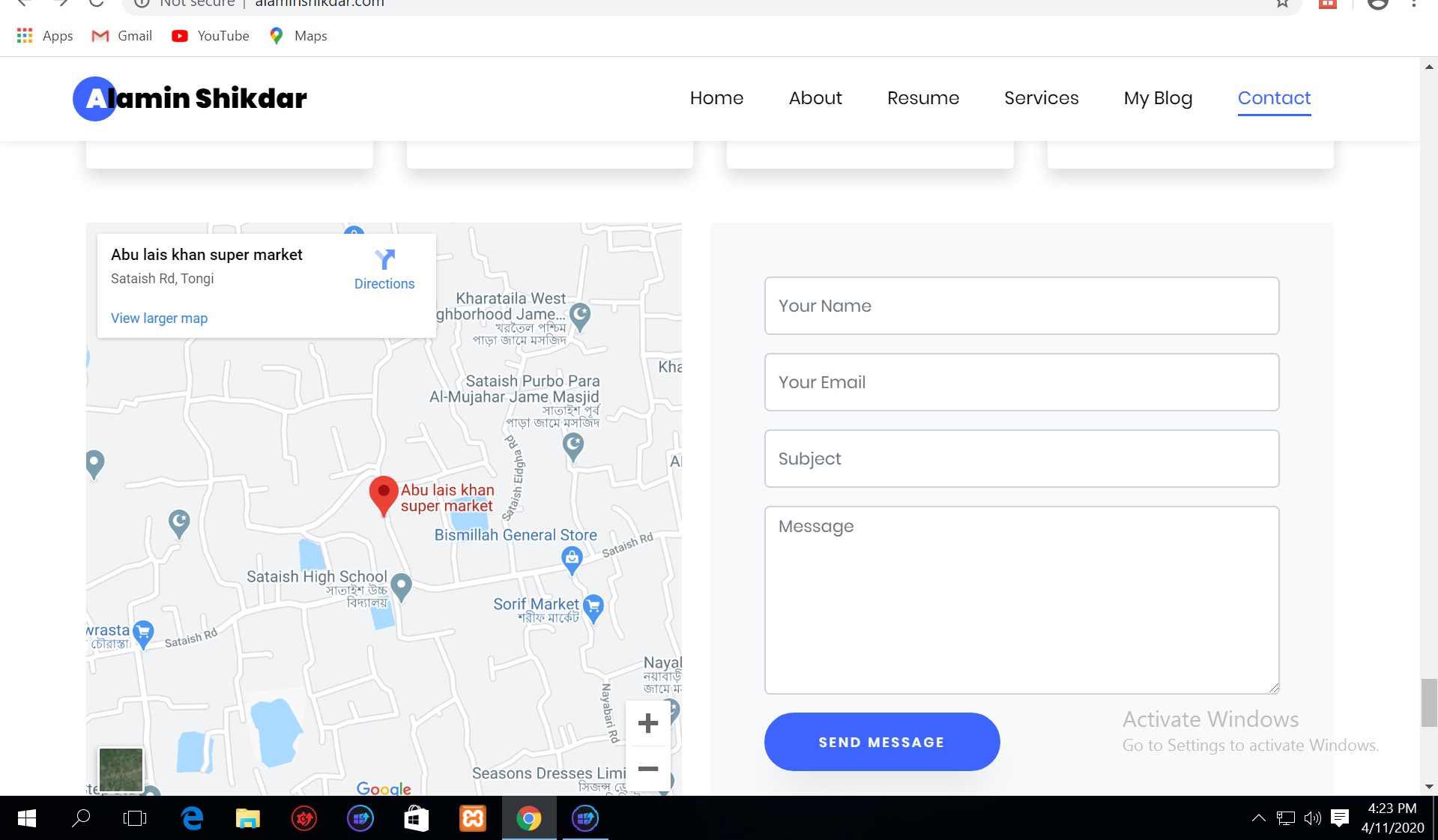The height and width of the screenshot is (840, 1438).
Task: Click into the Message text area
Action: coord(1021,599)
